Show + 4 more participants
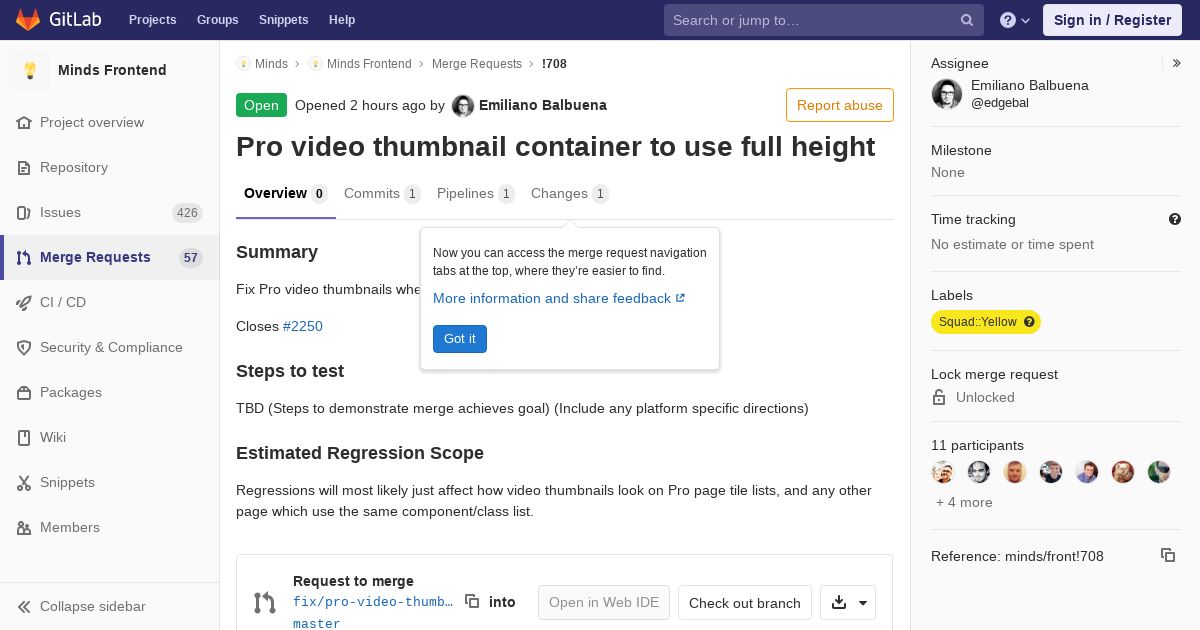 pyautogui.click(x=964, y=502)
